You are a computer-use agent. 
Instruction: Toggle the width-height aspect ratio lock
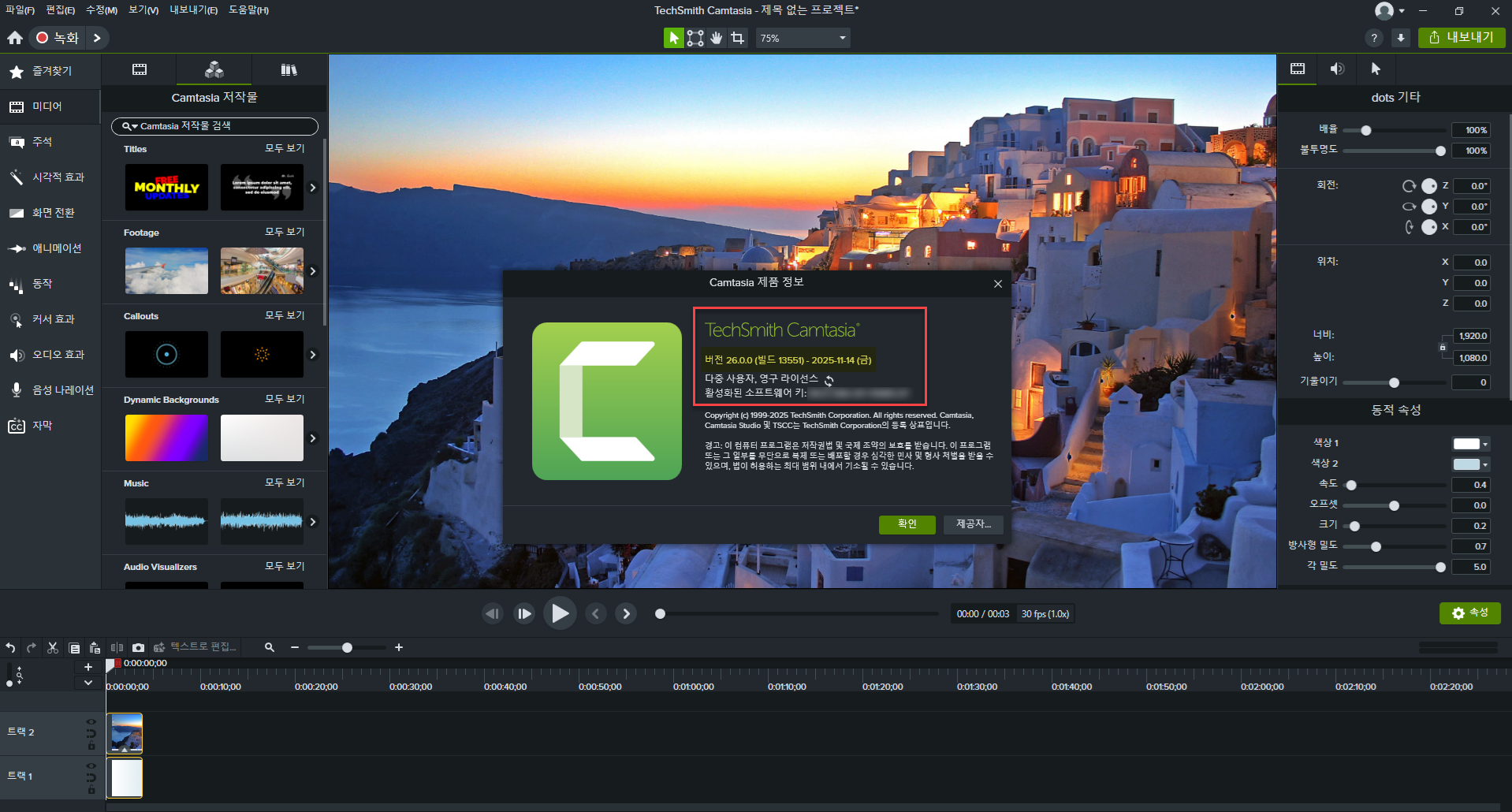point(1443,347)
